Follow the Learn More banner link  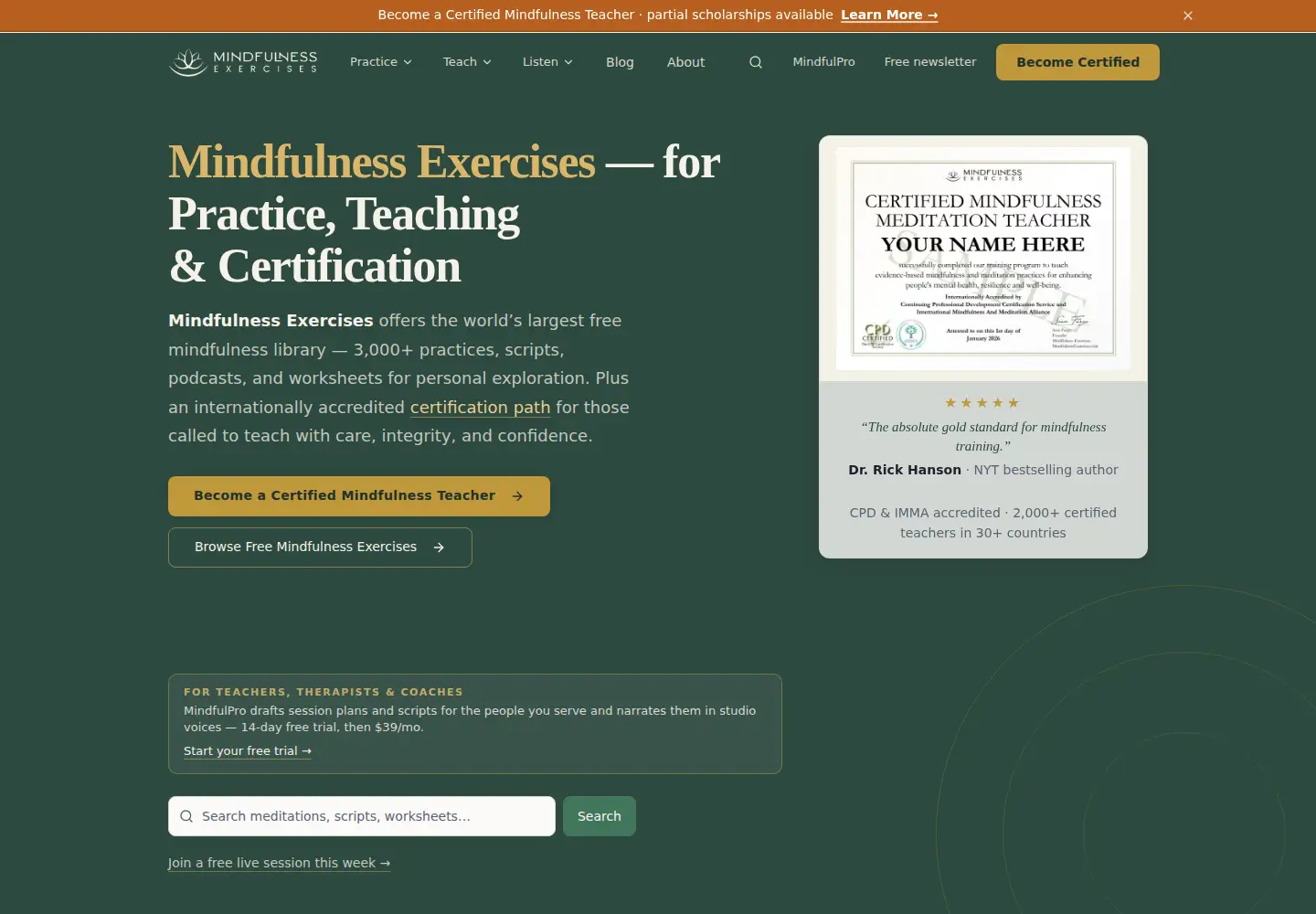point(889,16)
